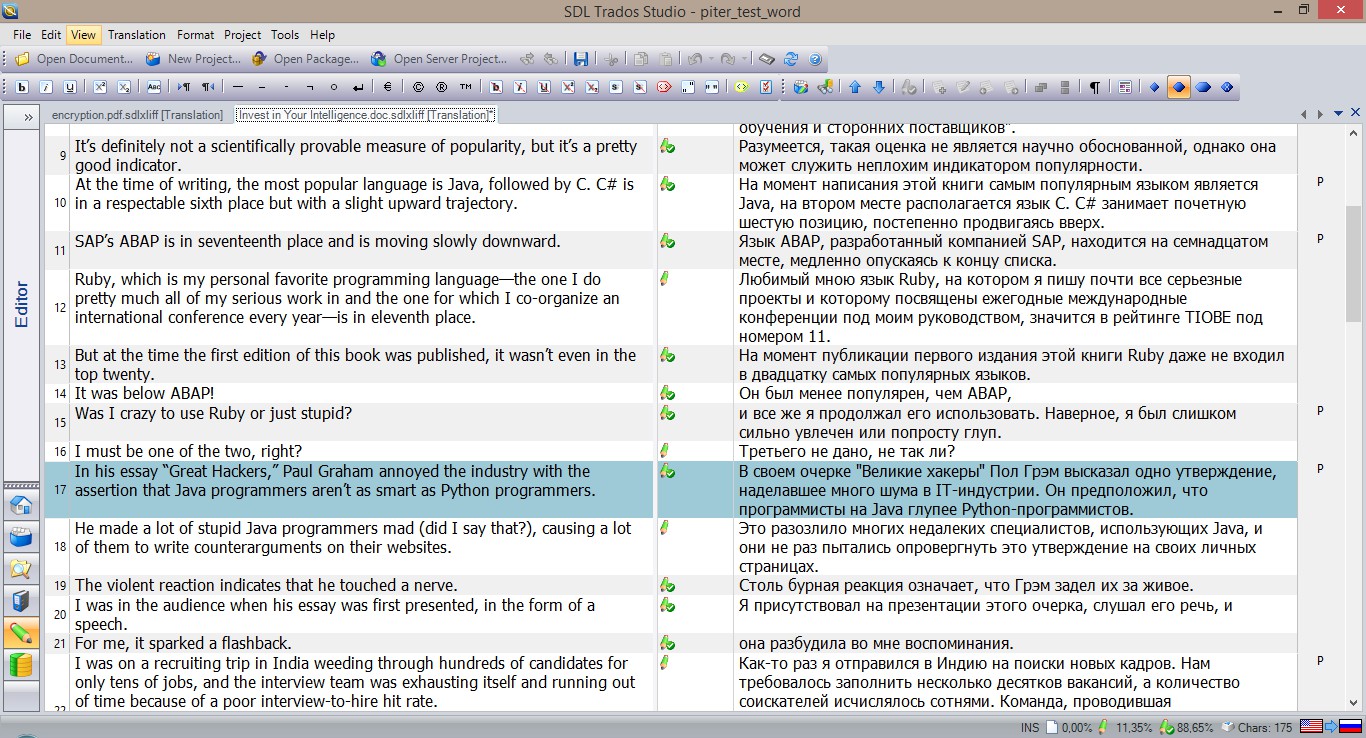This screenshot has width=1366, height=738.
Task: Click the right-to-left paragraph mark icon
Action: (208, 87)
